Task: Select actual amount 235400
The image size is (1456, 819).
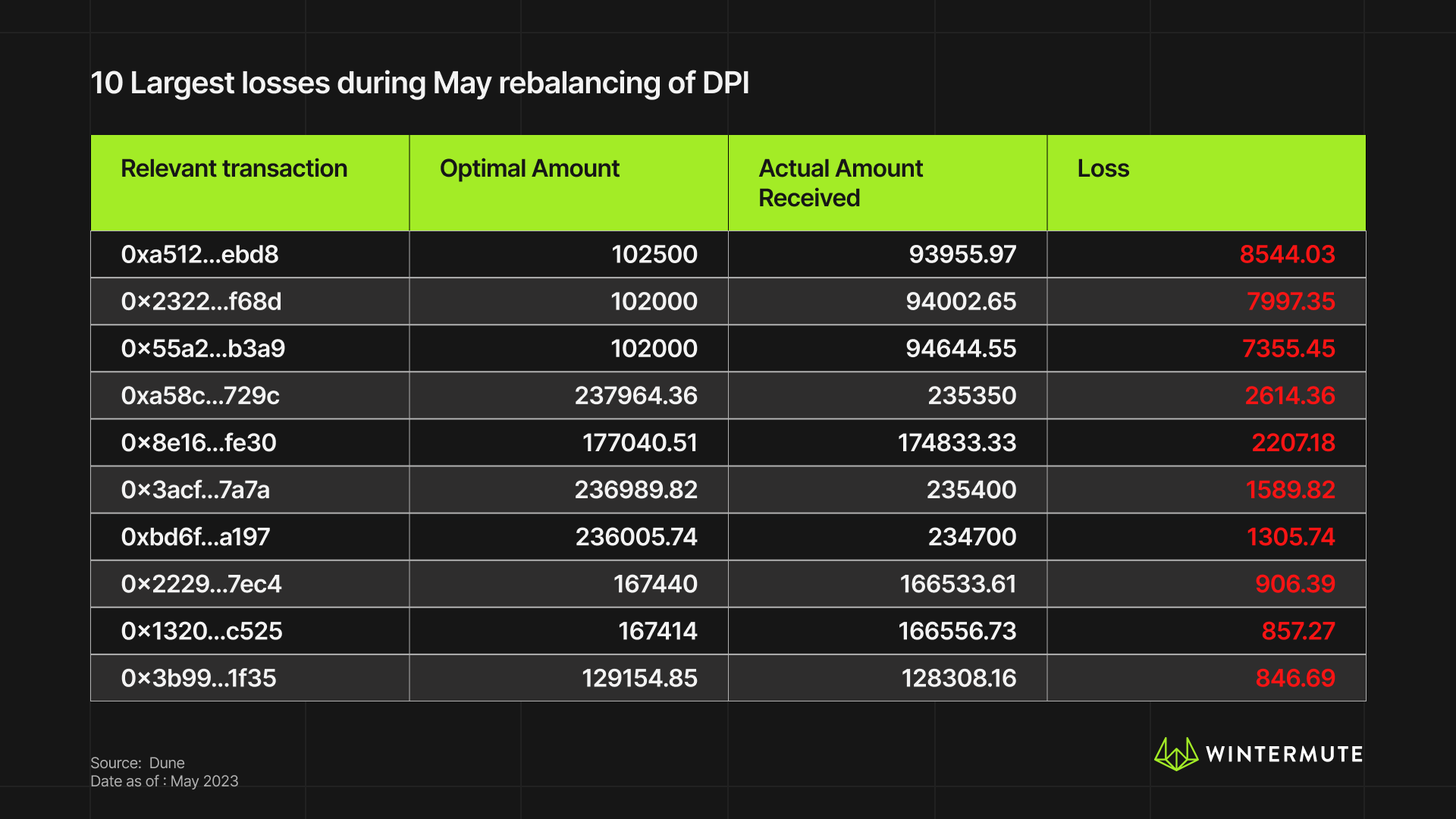Action: click(x=971, y=489)
